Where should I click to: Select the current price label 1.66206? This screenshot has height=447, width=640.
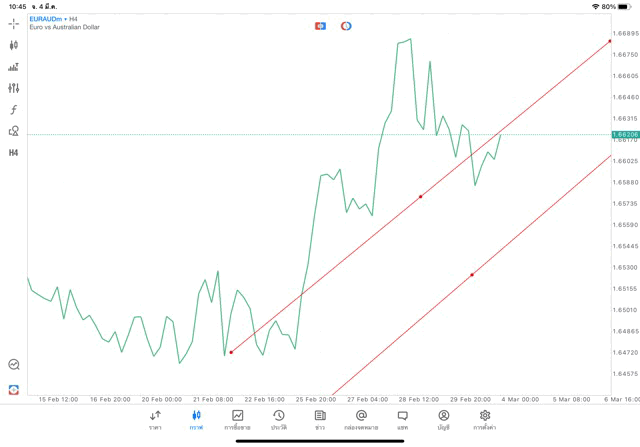click(x=624, y=134)
